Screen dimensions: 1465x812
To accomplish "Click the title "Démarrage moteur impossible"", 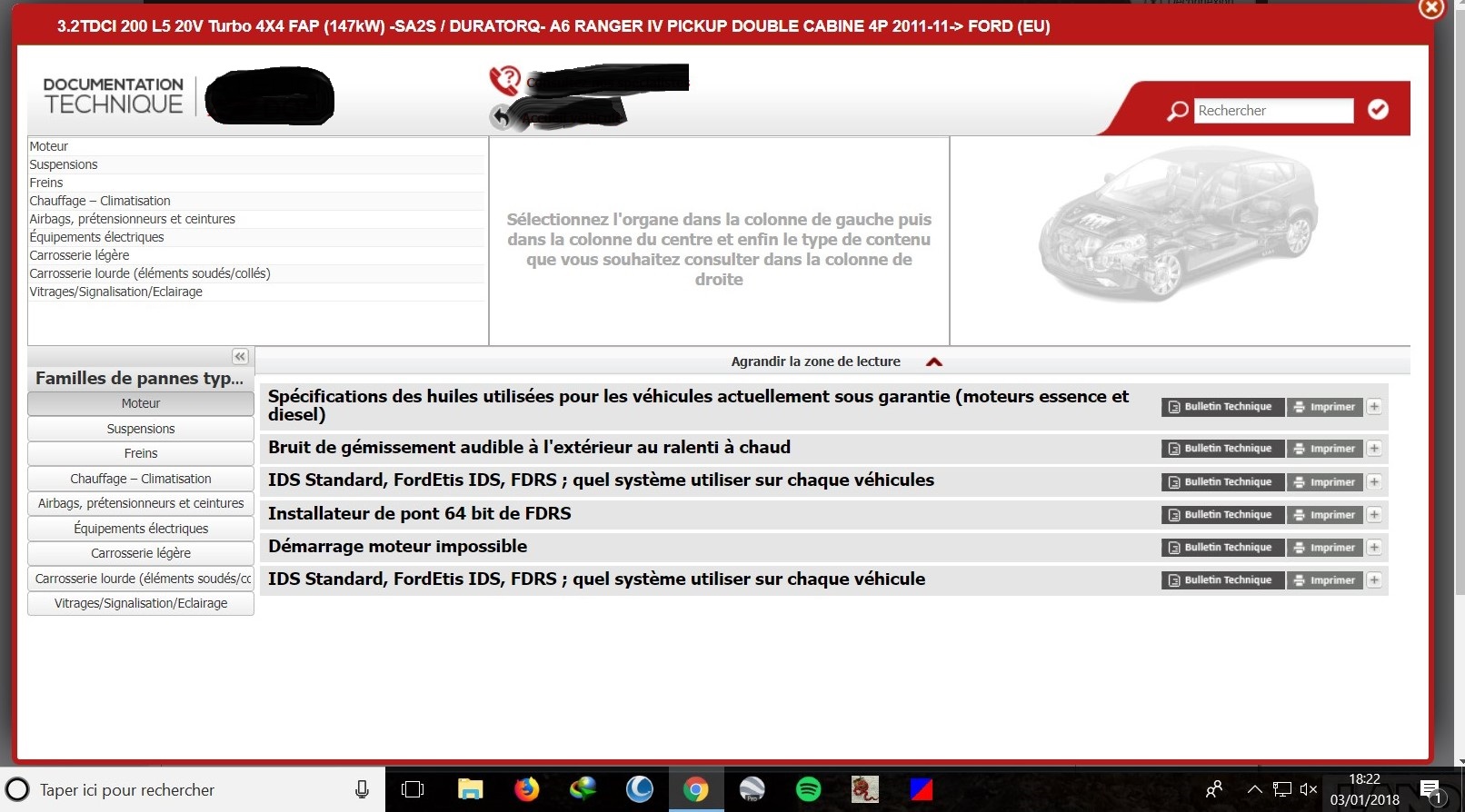I will click(397, 546).
